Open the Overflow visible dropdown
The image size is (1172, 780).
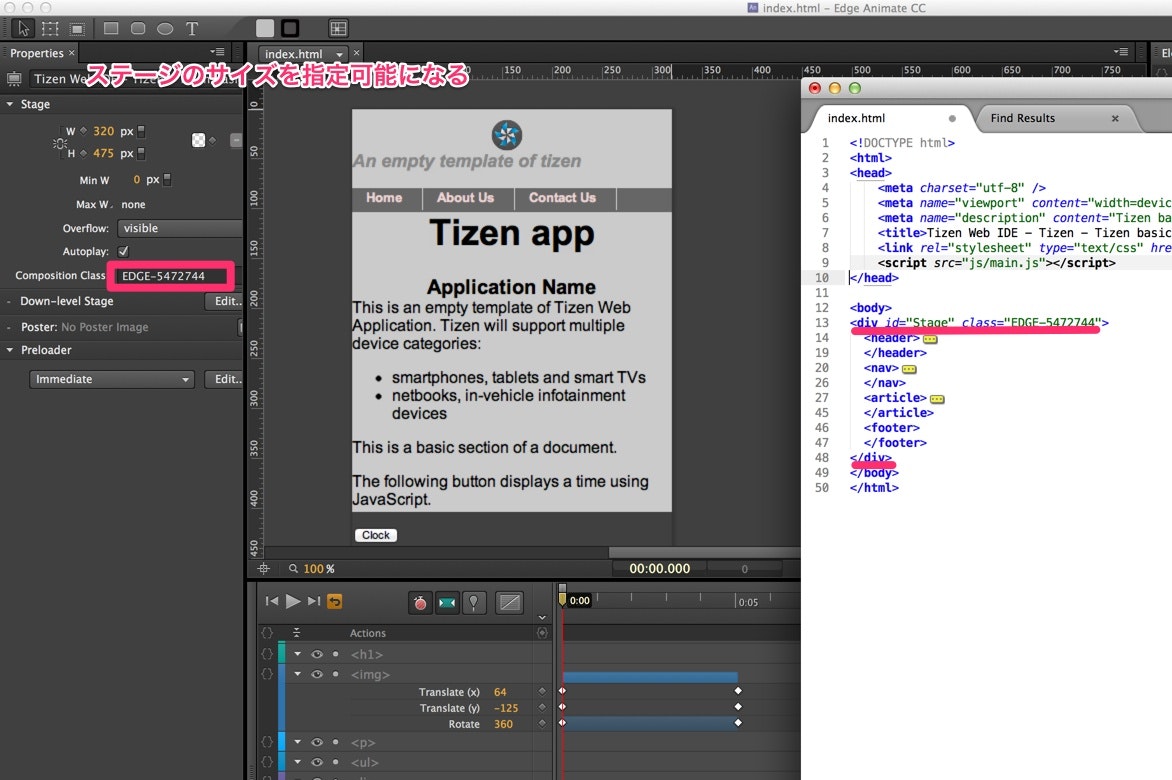pos(179,229)
